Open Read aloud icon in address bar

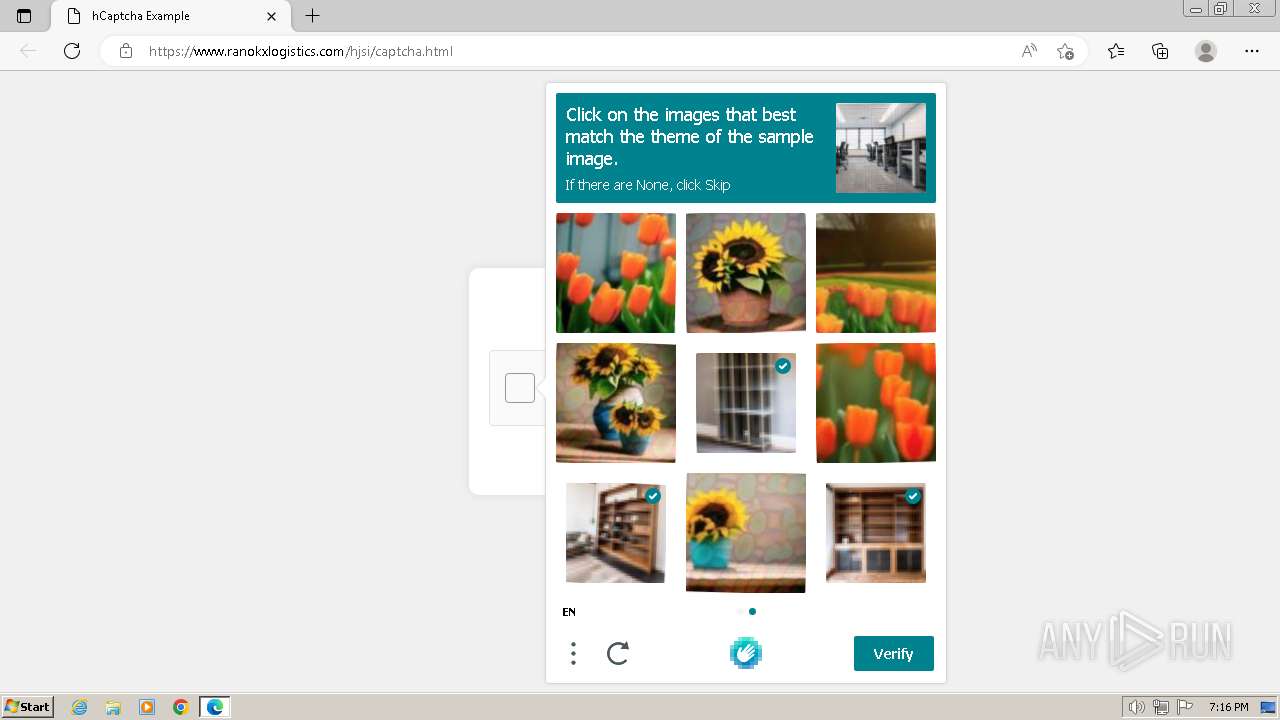pyautogui.click(x=1029, y=51)
